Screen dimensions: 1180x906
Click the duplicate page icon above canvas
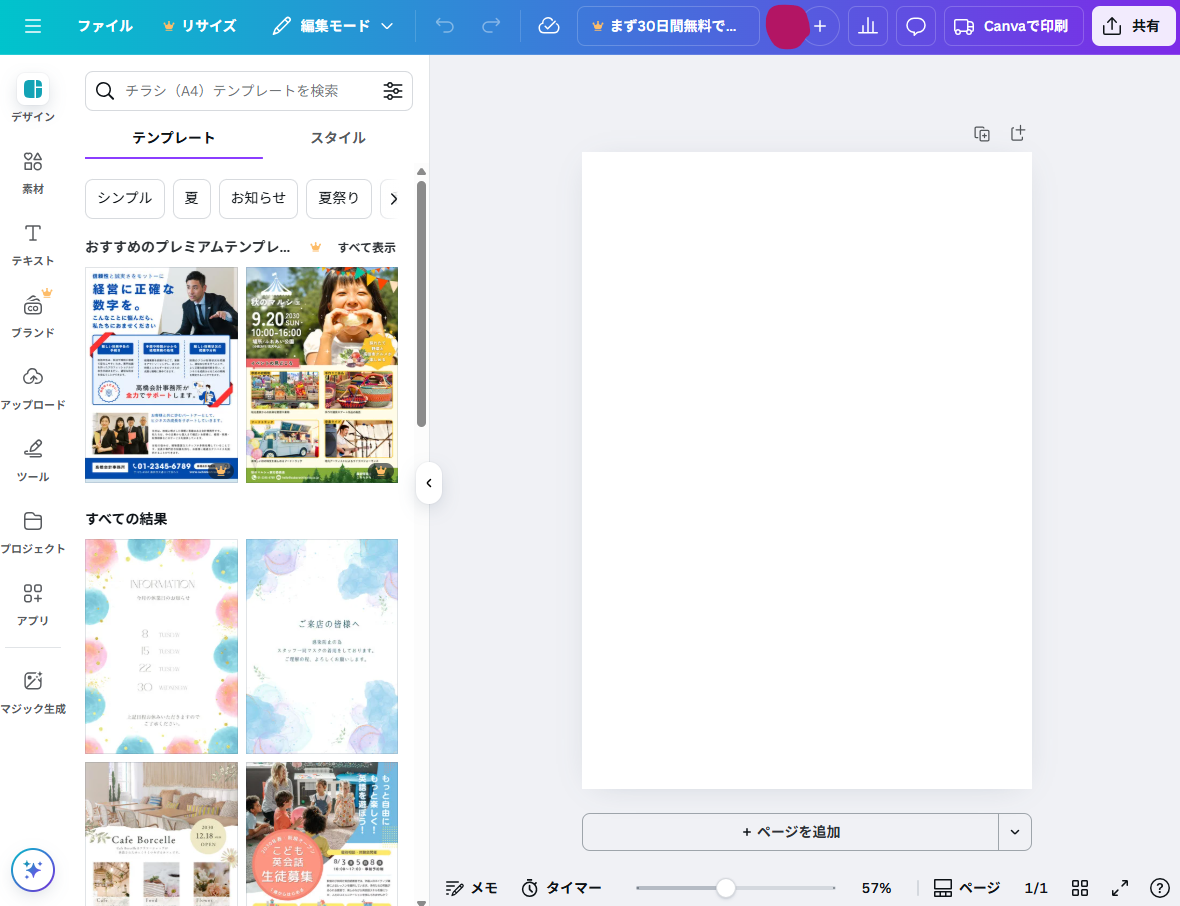982,134
